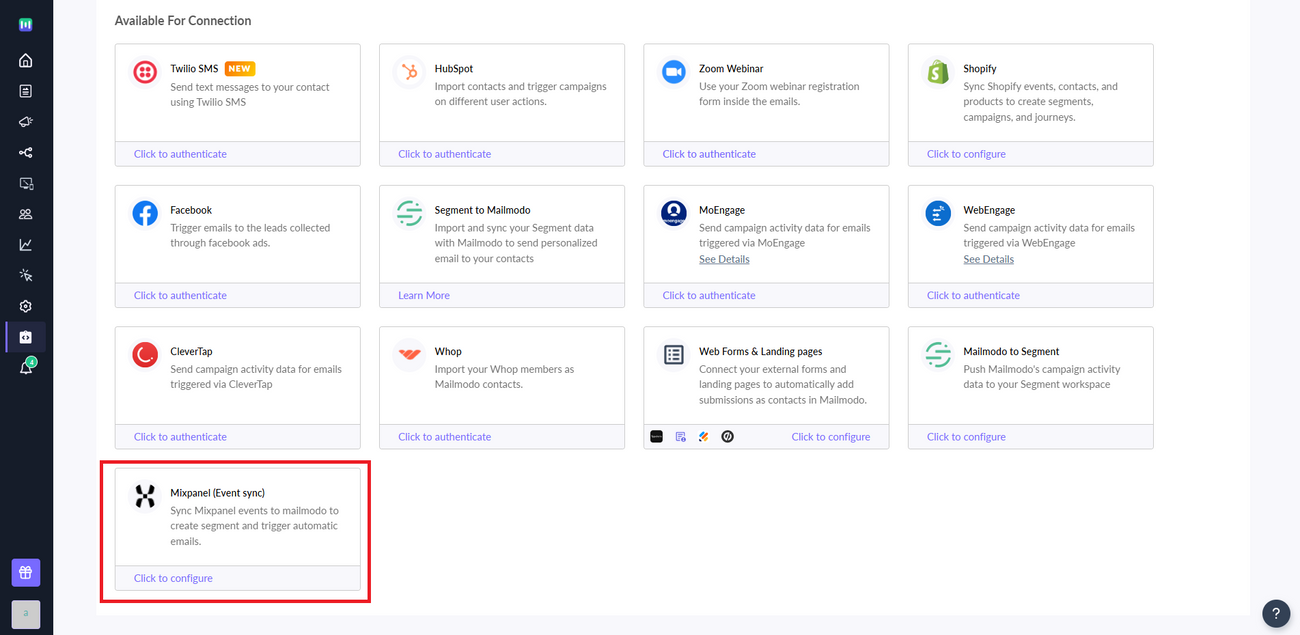Open See Details under MoEngage
Viewport: 1300px width, 635px height.
tap(724, 259)
